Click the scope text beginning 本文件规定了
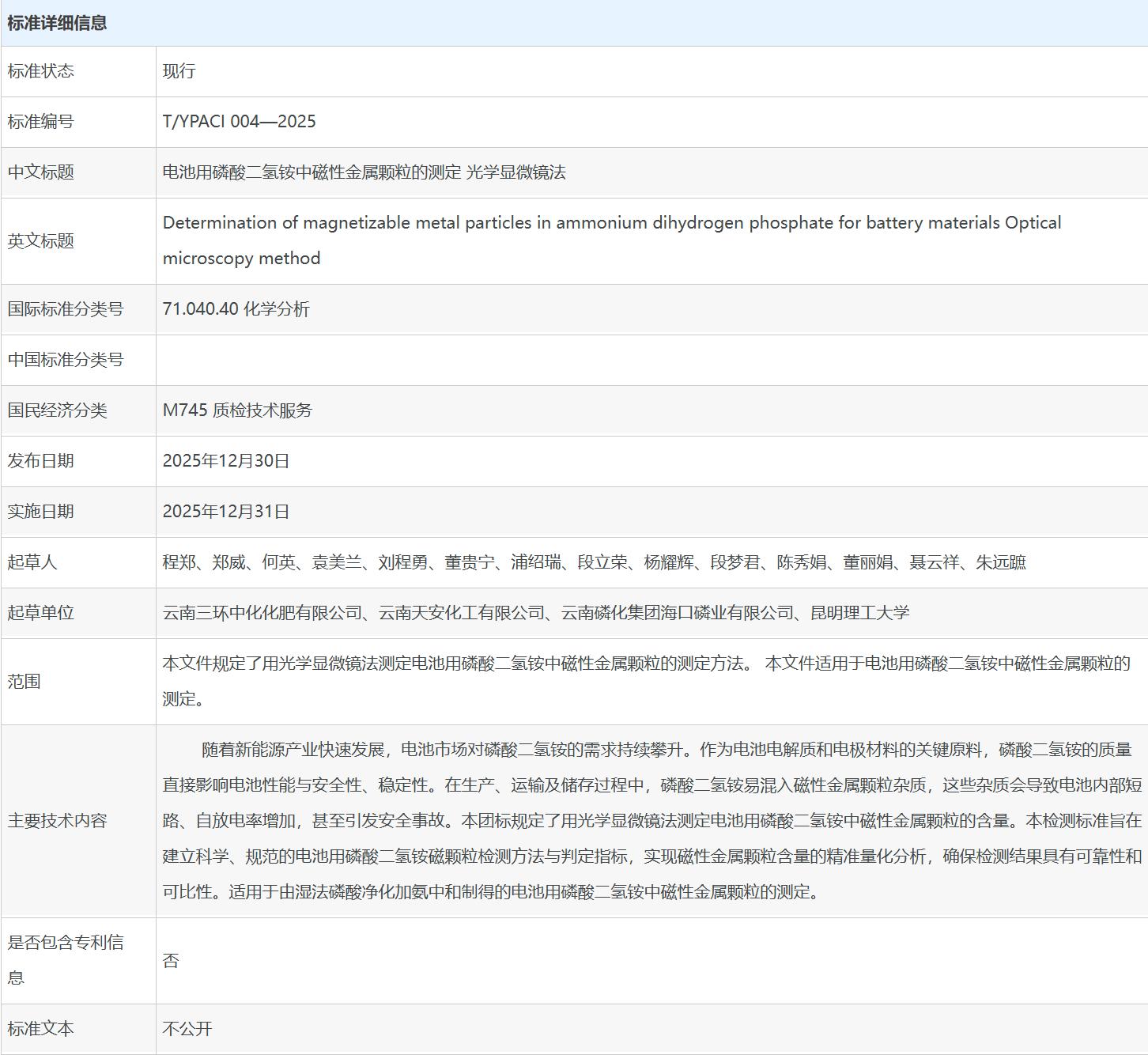 pyautogui.click(x=646, y=664)
